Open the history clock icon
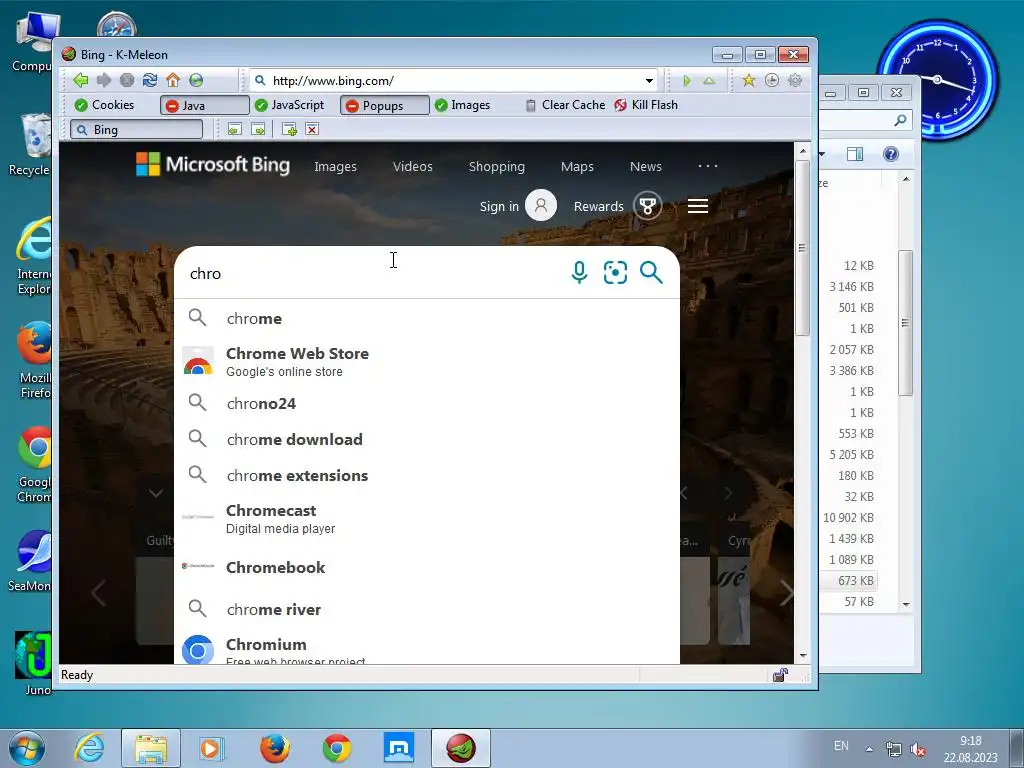This screenshot has height=768, width=1024. [x=772, y=80]
